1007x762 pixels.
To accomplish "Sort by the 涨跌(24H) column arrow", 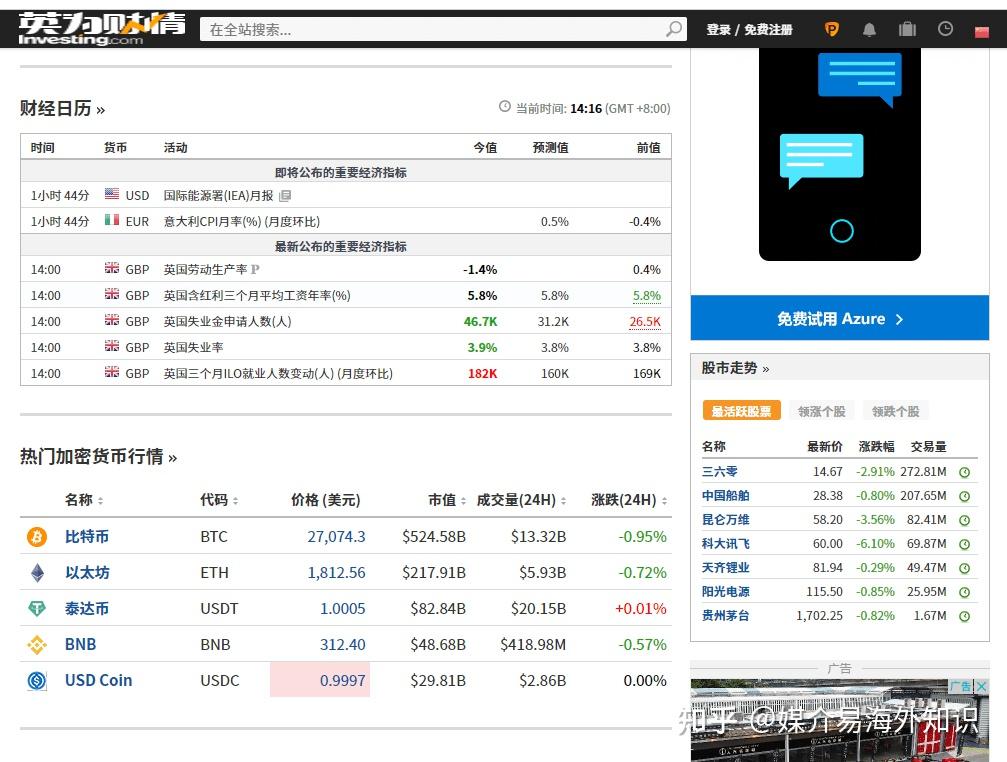I will [x=667, y=500].
